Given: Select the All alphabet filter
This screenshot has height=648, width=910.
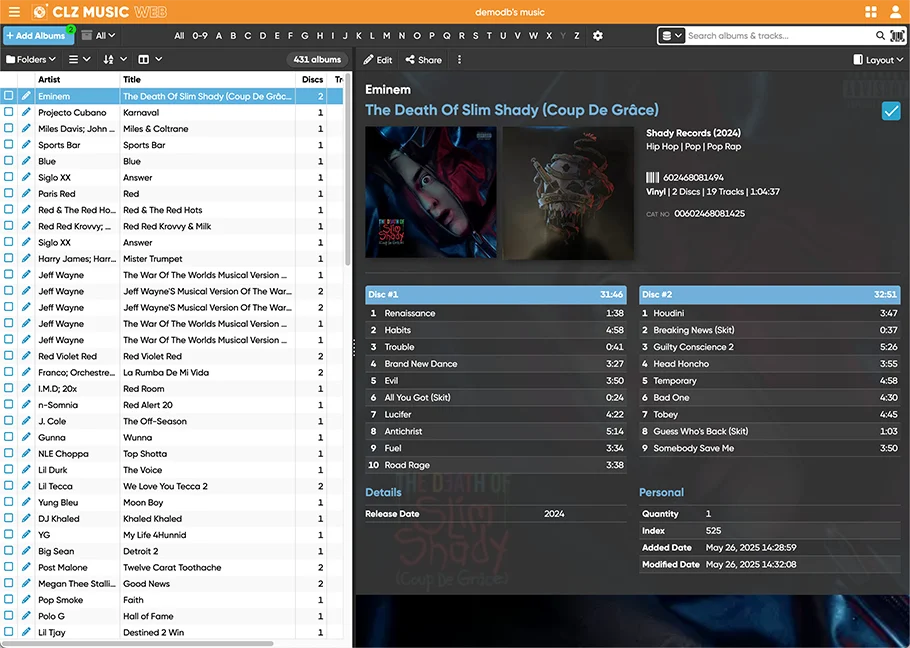Looking at the screenshot, I should 179,35.
